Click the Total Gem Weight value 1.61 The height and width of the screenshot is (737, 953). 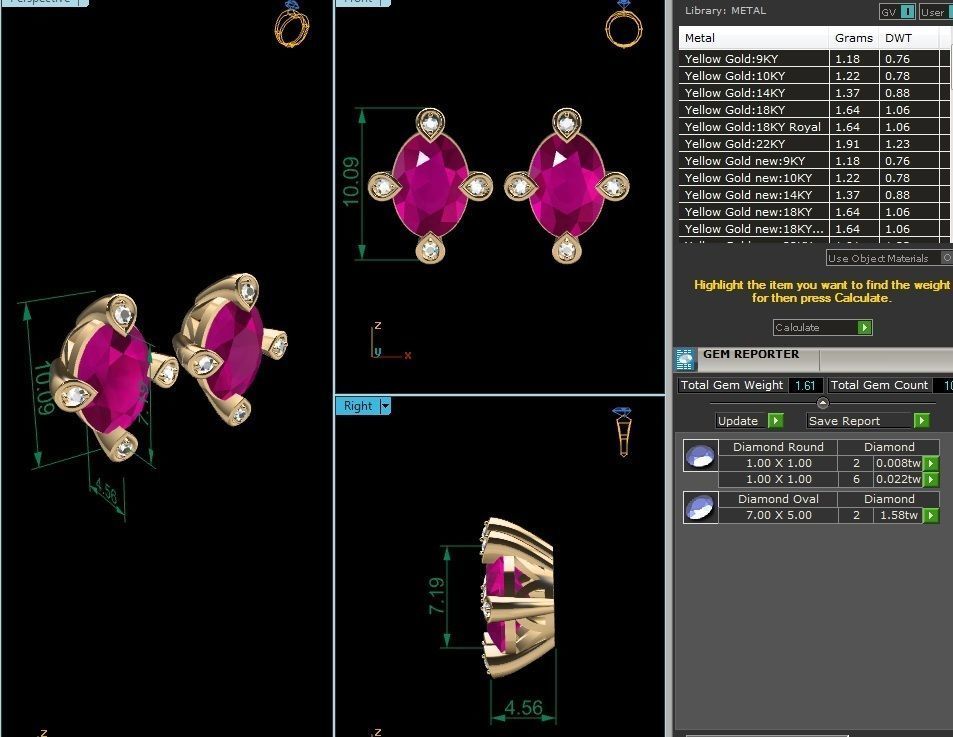coord(805,385)
